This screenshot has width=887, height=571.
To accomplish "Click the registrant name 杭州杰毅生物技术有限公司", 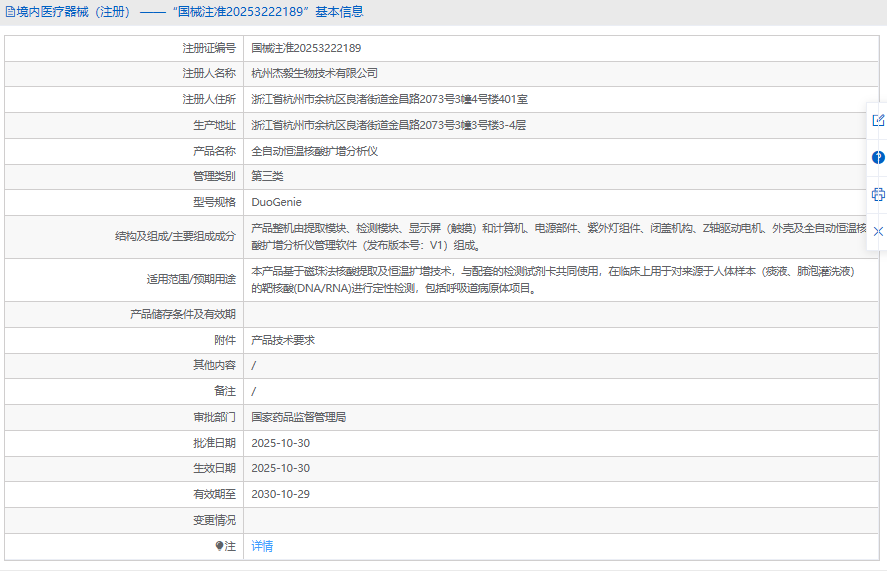I will pos(314,73).
